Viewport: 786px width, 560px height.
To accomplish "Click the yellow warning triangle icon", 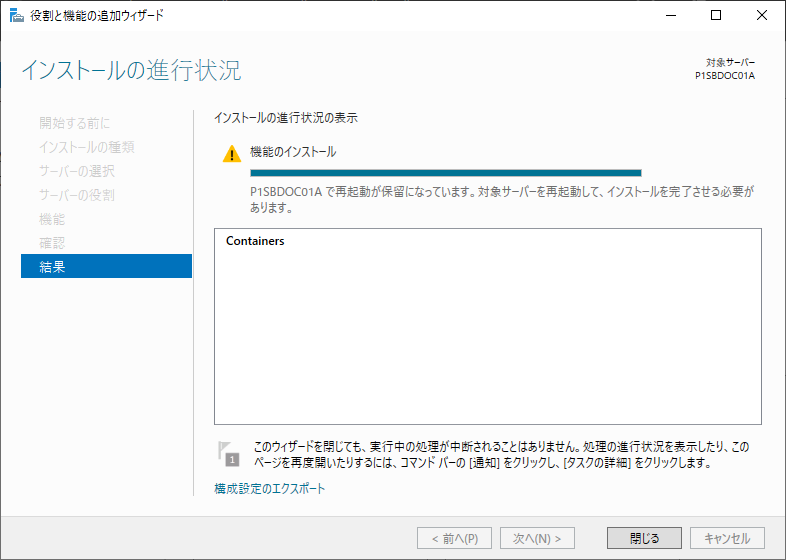I will tap(232, 153).
